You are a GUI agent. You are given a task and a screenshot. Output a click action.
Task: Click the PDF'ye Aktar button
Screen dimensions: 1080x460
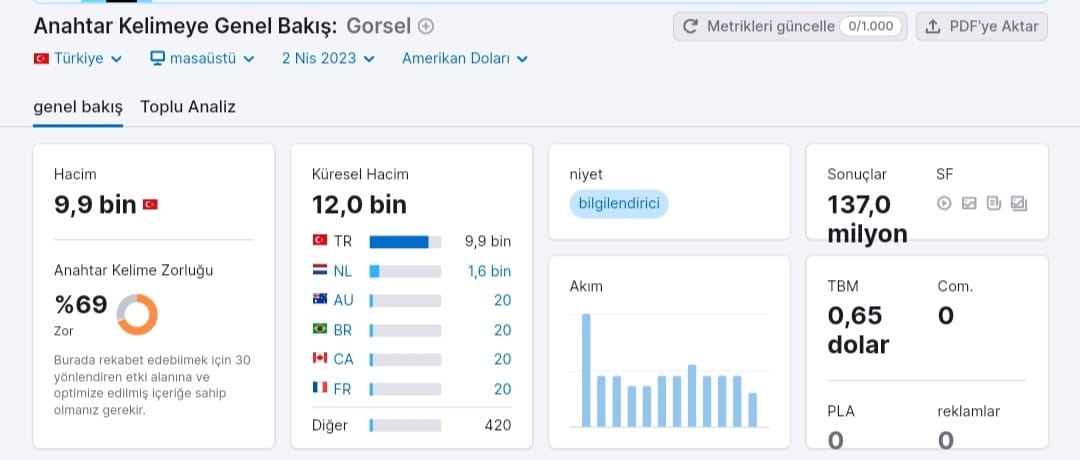(982, 26)
